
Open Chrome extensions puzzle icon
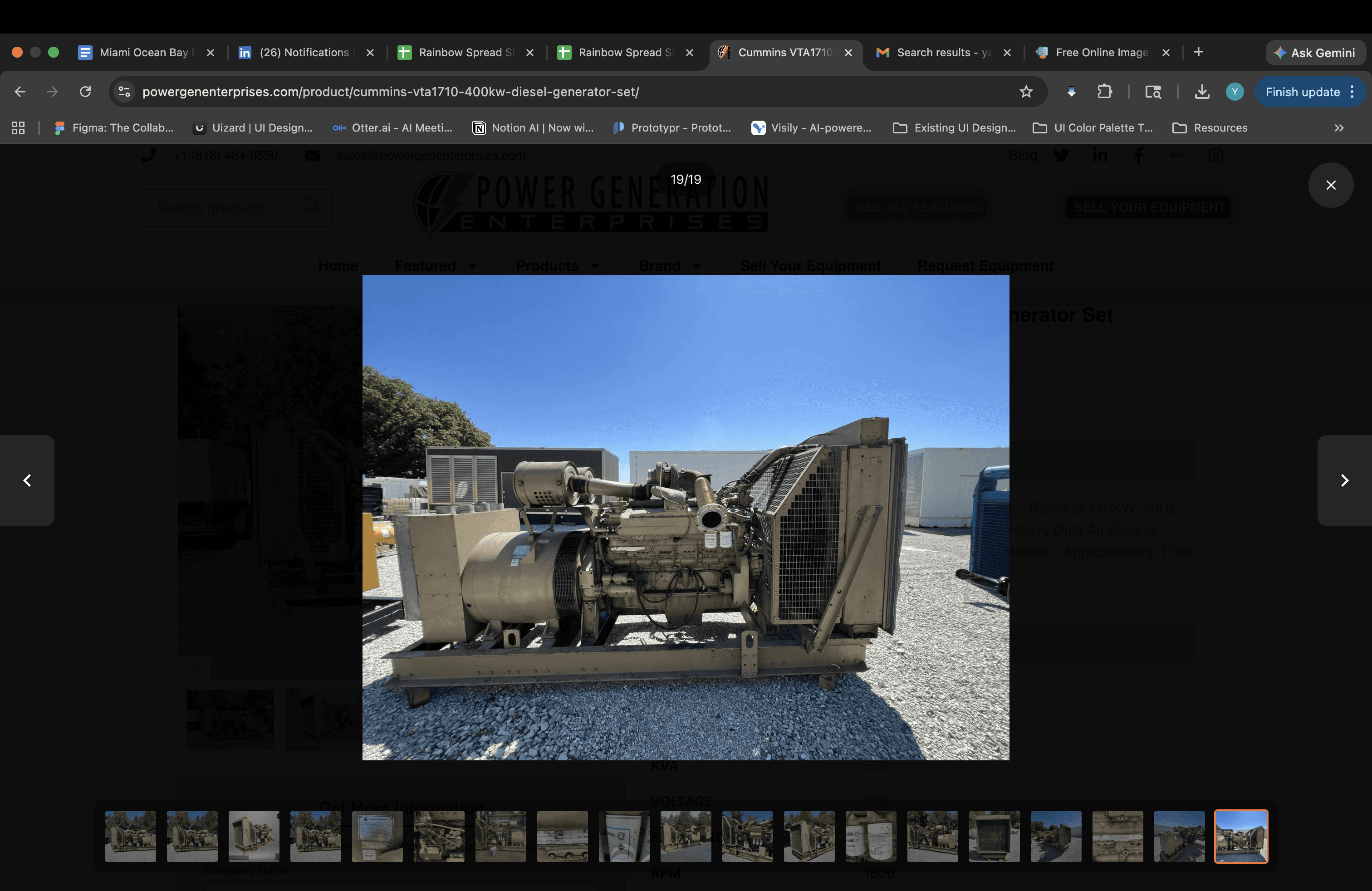(1104, 92)
